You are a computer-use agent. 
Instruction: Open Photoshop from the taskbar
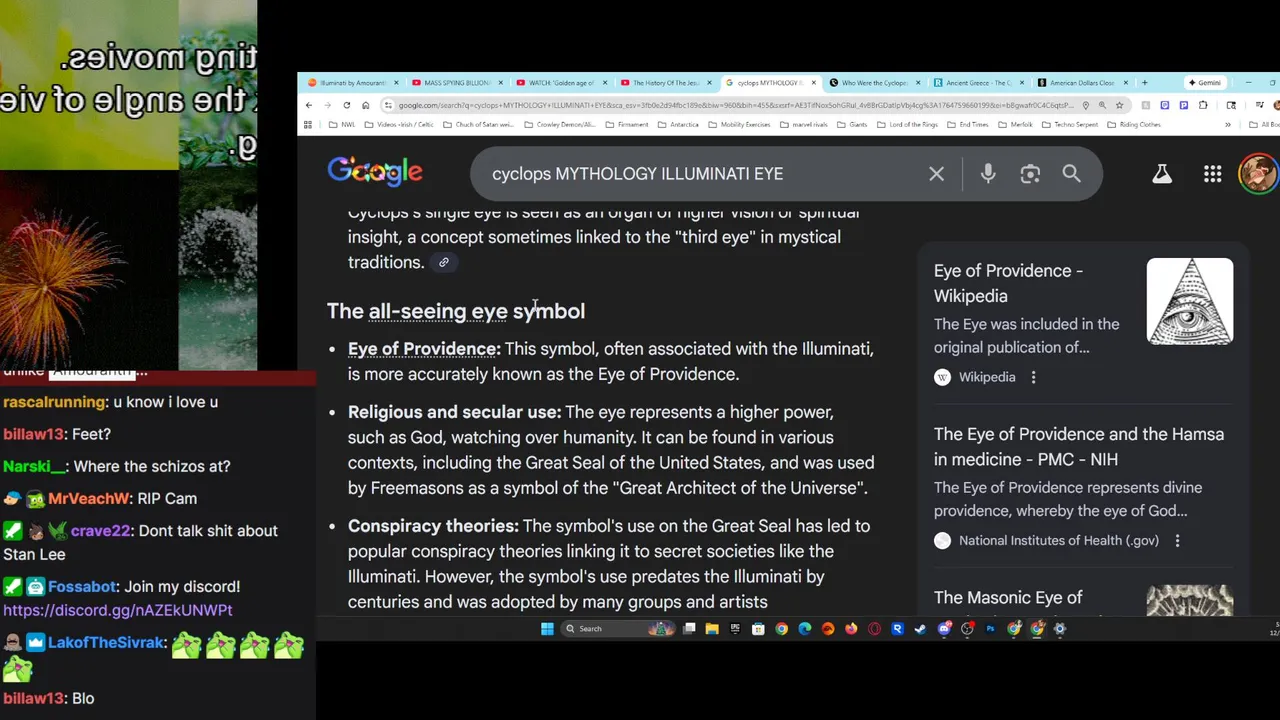click(x=990, y=629)
